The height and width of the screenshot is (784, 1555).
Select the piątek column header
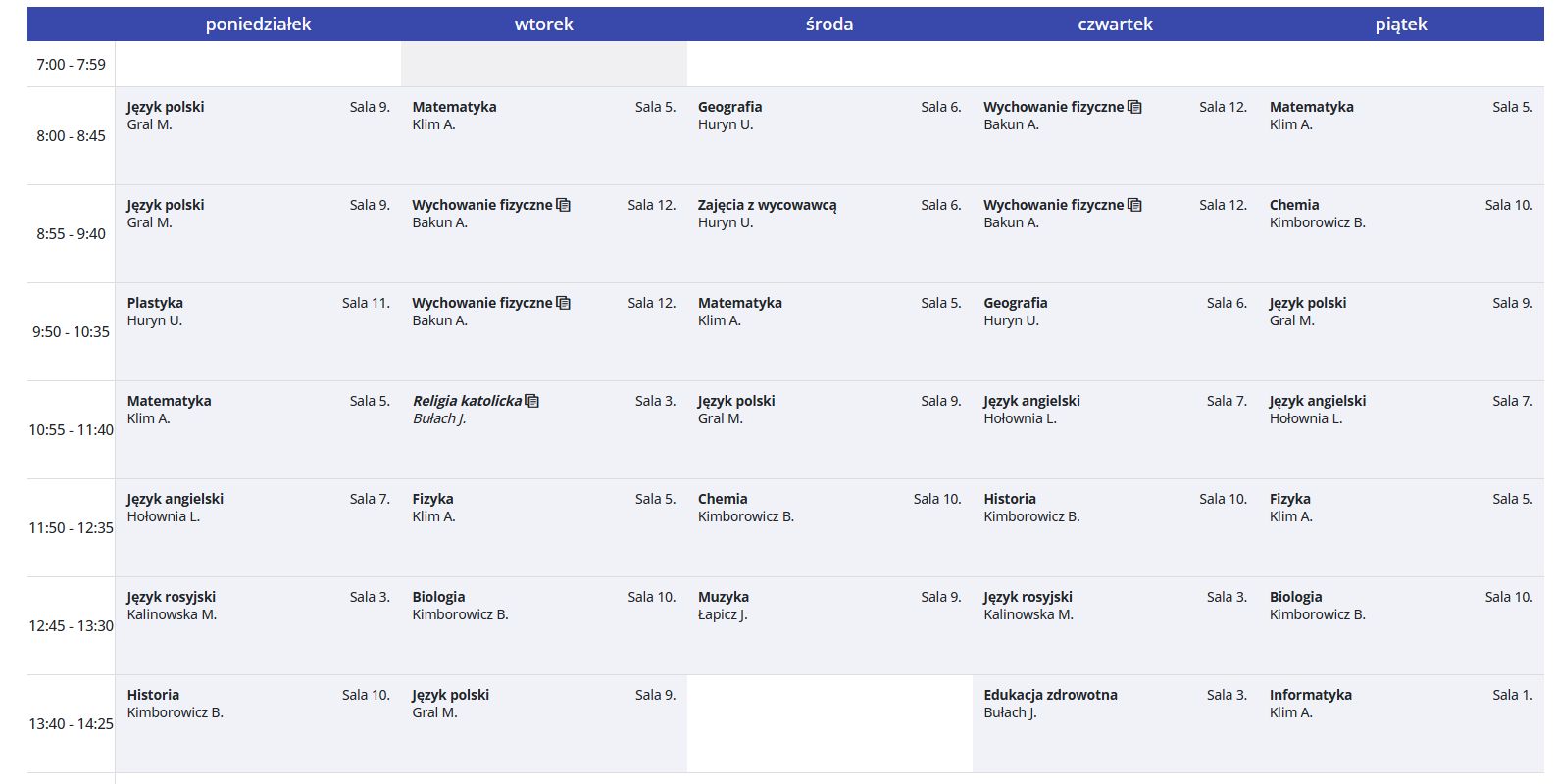1400,24
